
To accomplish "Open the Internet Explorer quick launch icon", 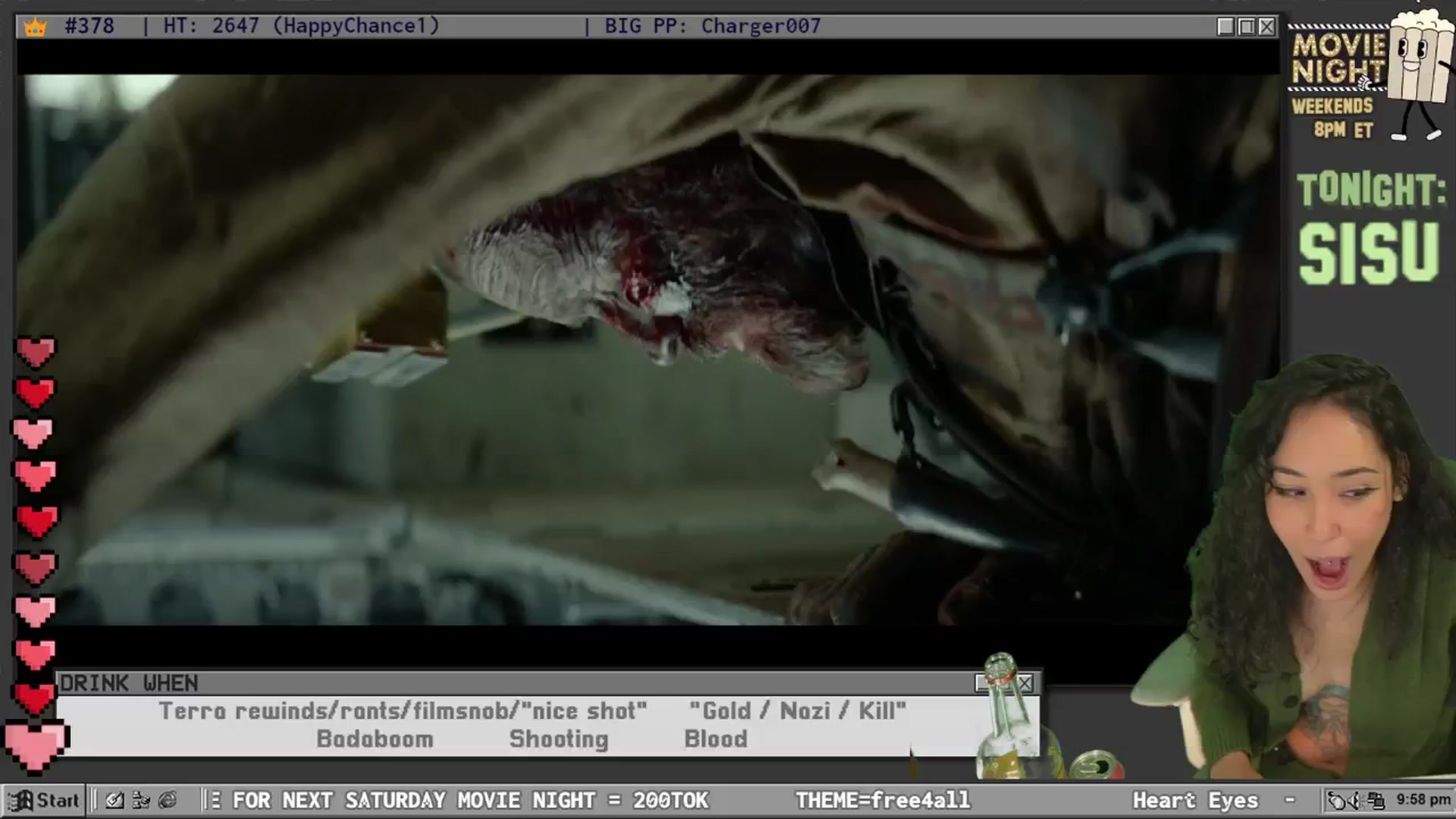I will 168,800.
